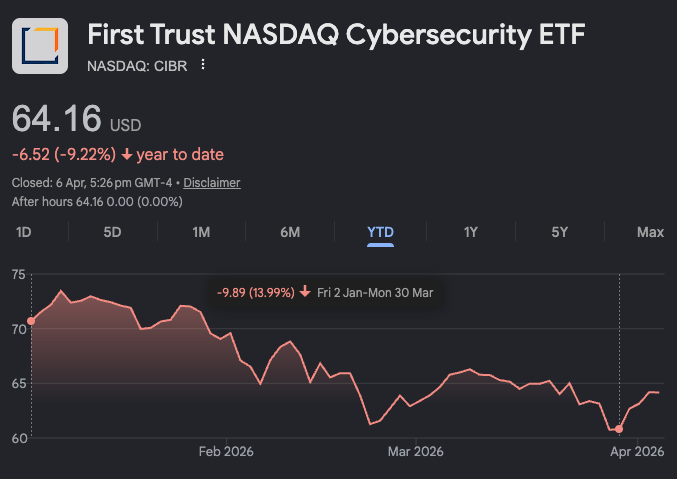Select the 1D time range tab
Image resolution: width=677 pixels, height=479 pixels.
point(23,232)
